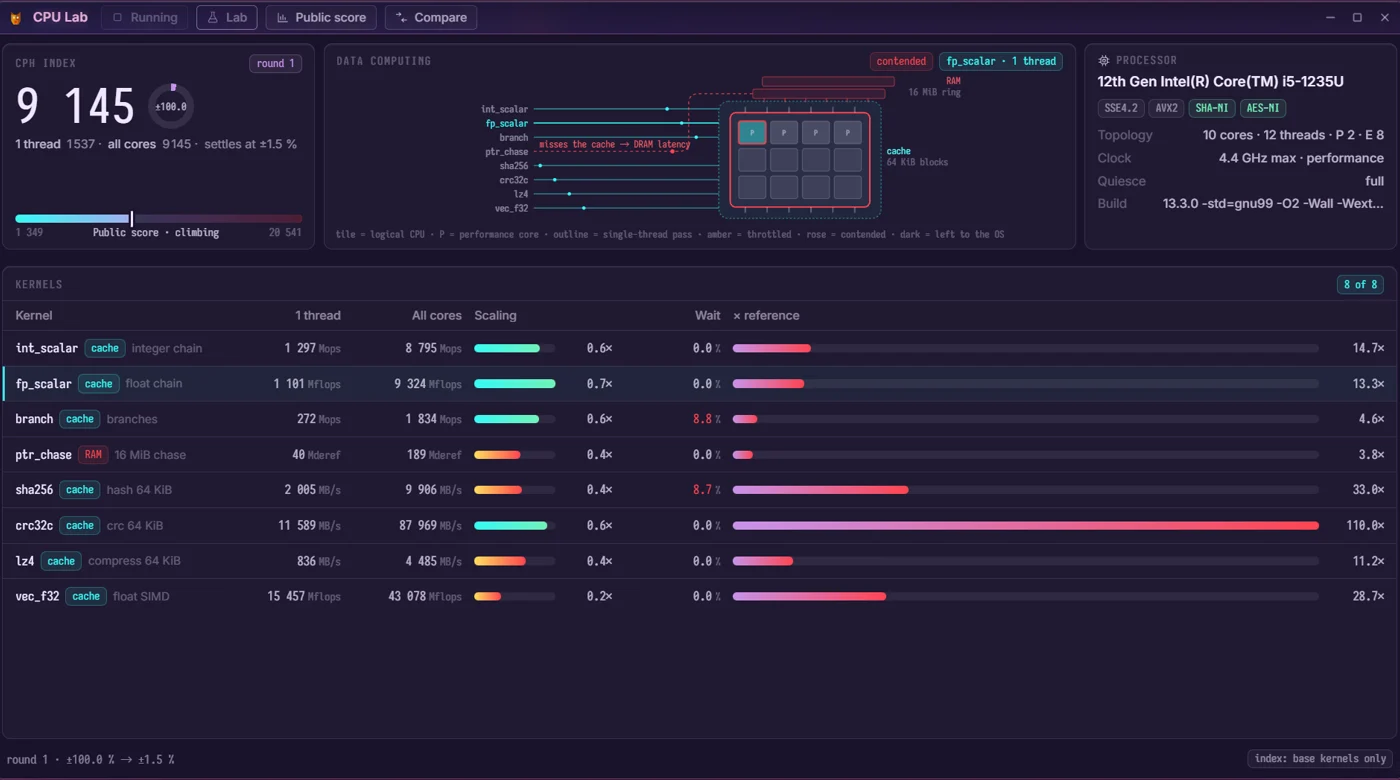
Task: Select the highlighted first P core tile
Action: [x=752, y=132]
